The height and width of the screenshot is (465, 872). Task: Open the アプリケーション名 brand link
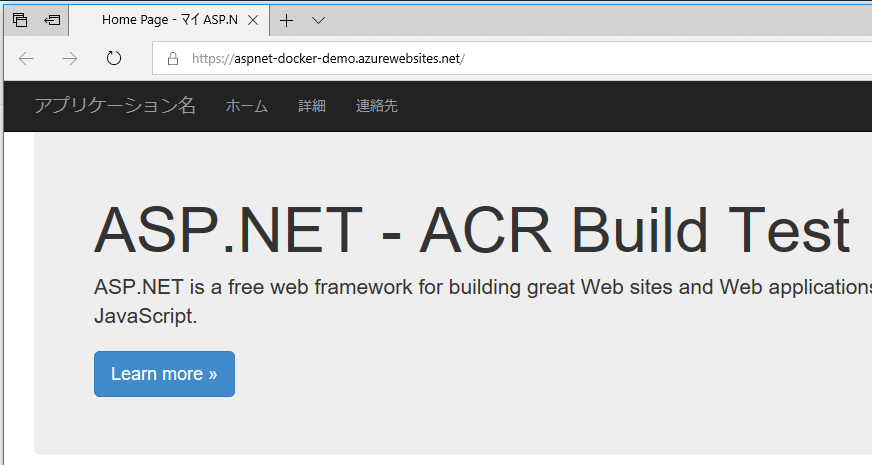click(x=115, y=106)
